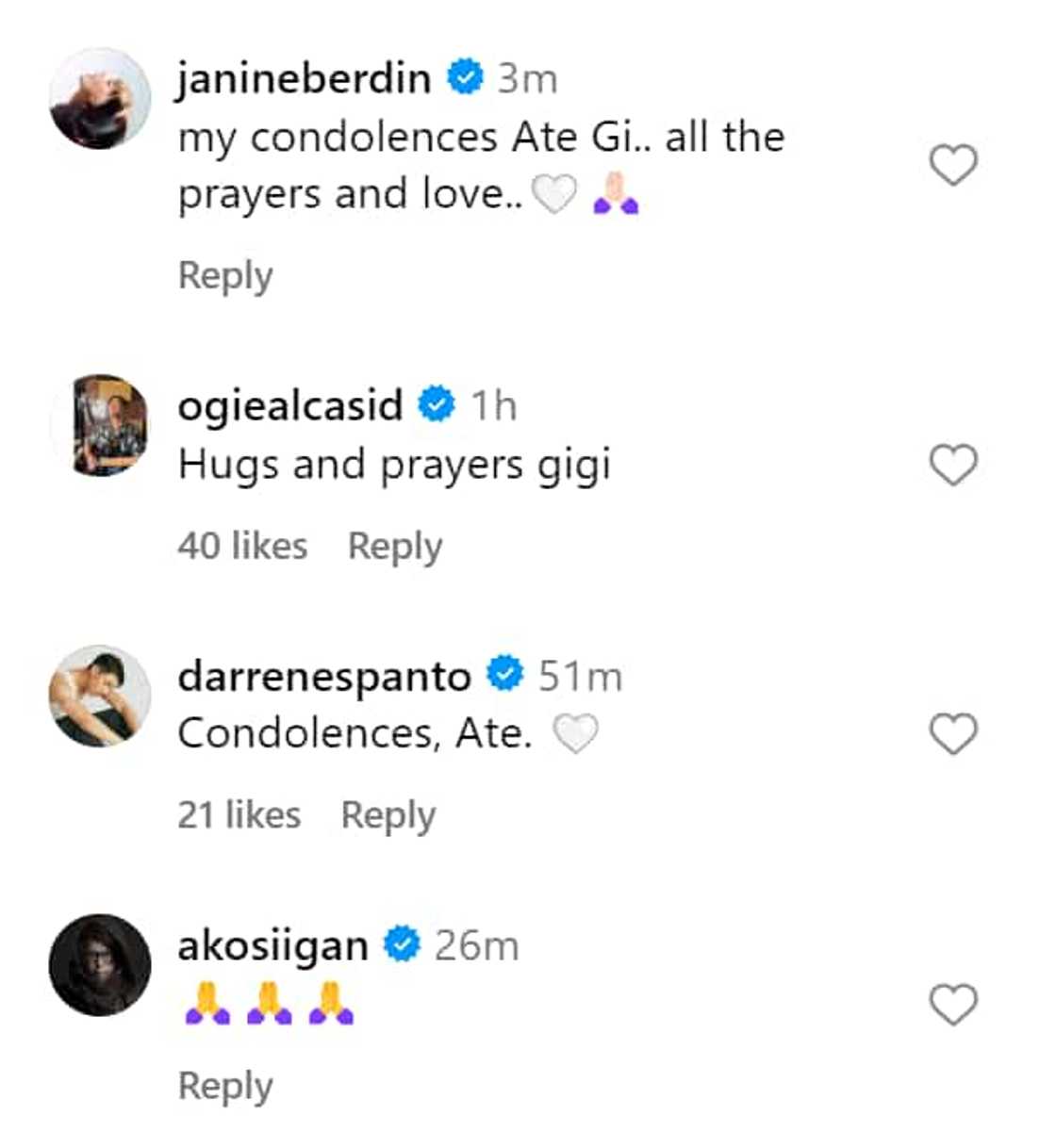Click darrenespanto's blue verified badge

point(505,674)
